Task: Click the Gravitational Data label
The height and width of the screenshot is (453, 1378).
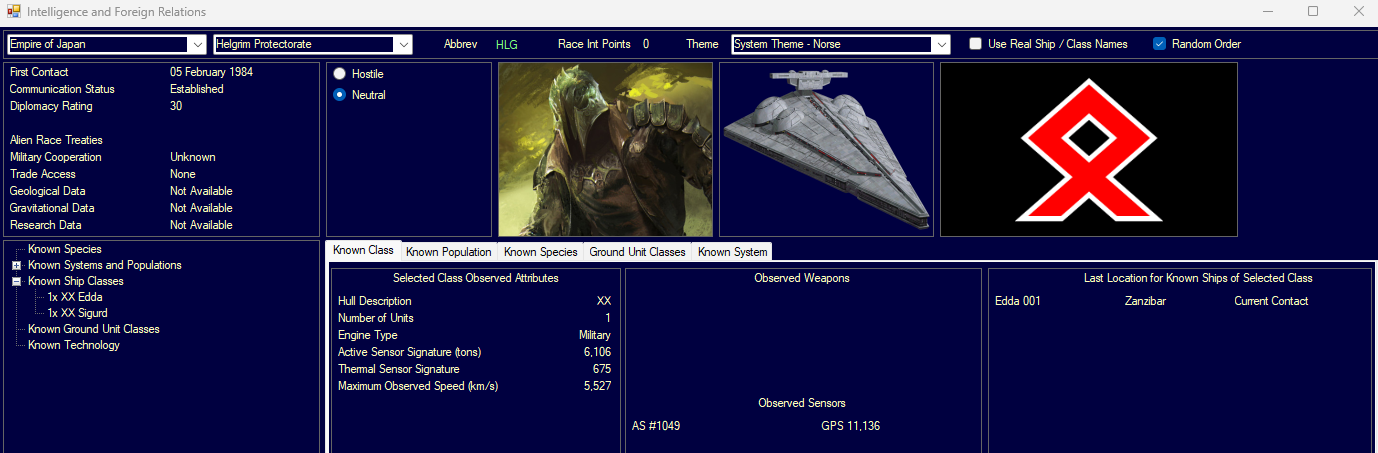Action: 52,208
